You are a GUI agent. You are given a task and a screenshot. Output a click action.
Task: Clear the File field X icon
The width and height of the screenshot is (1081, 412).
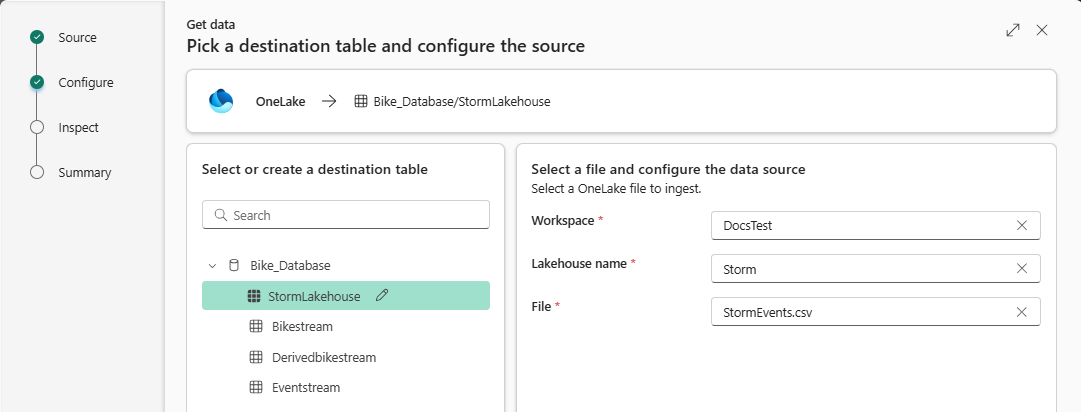click(1022, 312)
